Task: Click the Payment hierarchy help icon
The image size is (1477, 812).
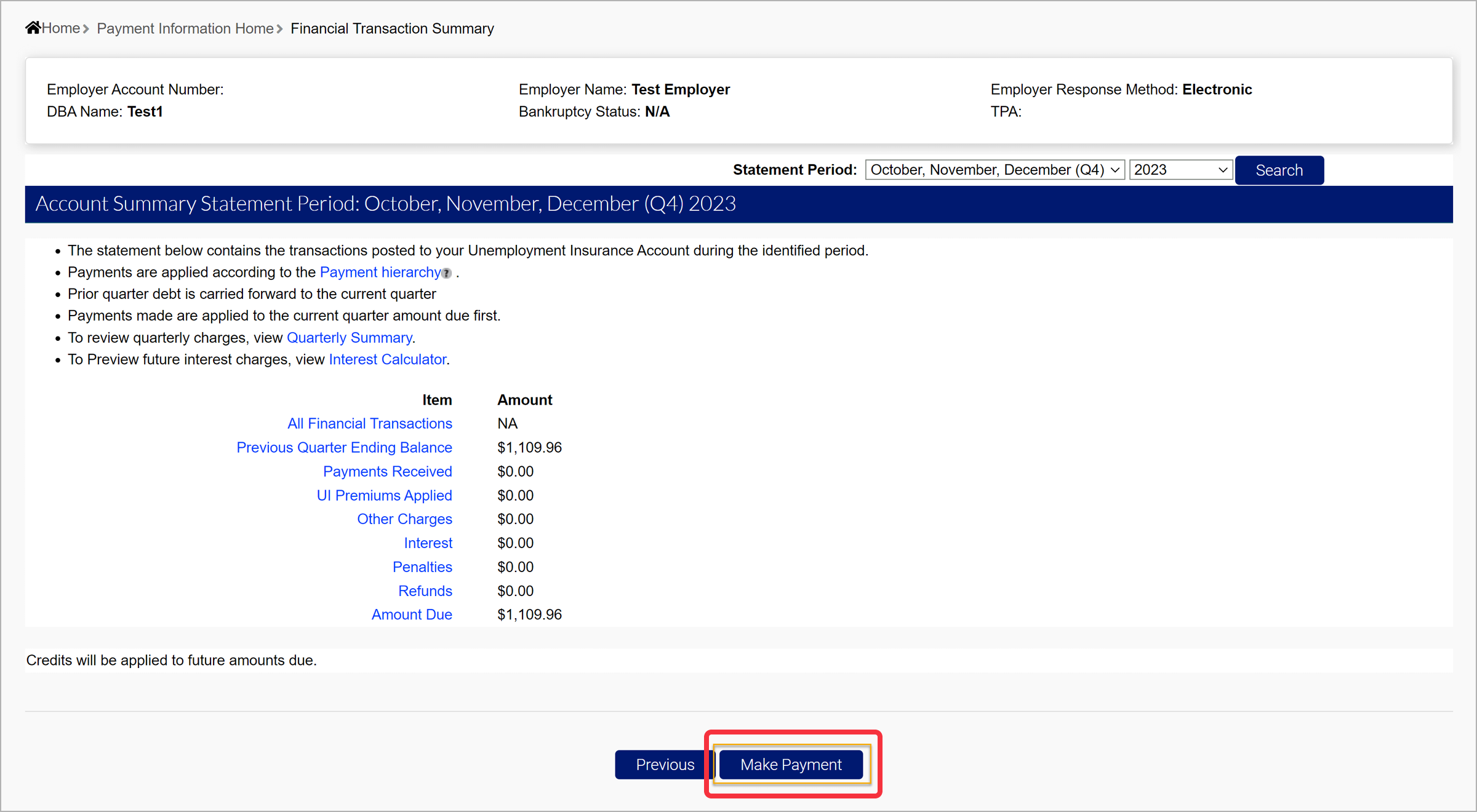Action: click(447, 273)
